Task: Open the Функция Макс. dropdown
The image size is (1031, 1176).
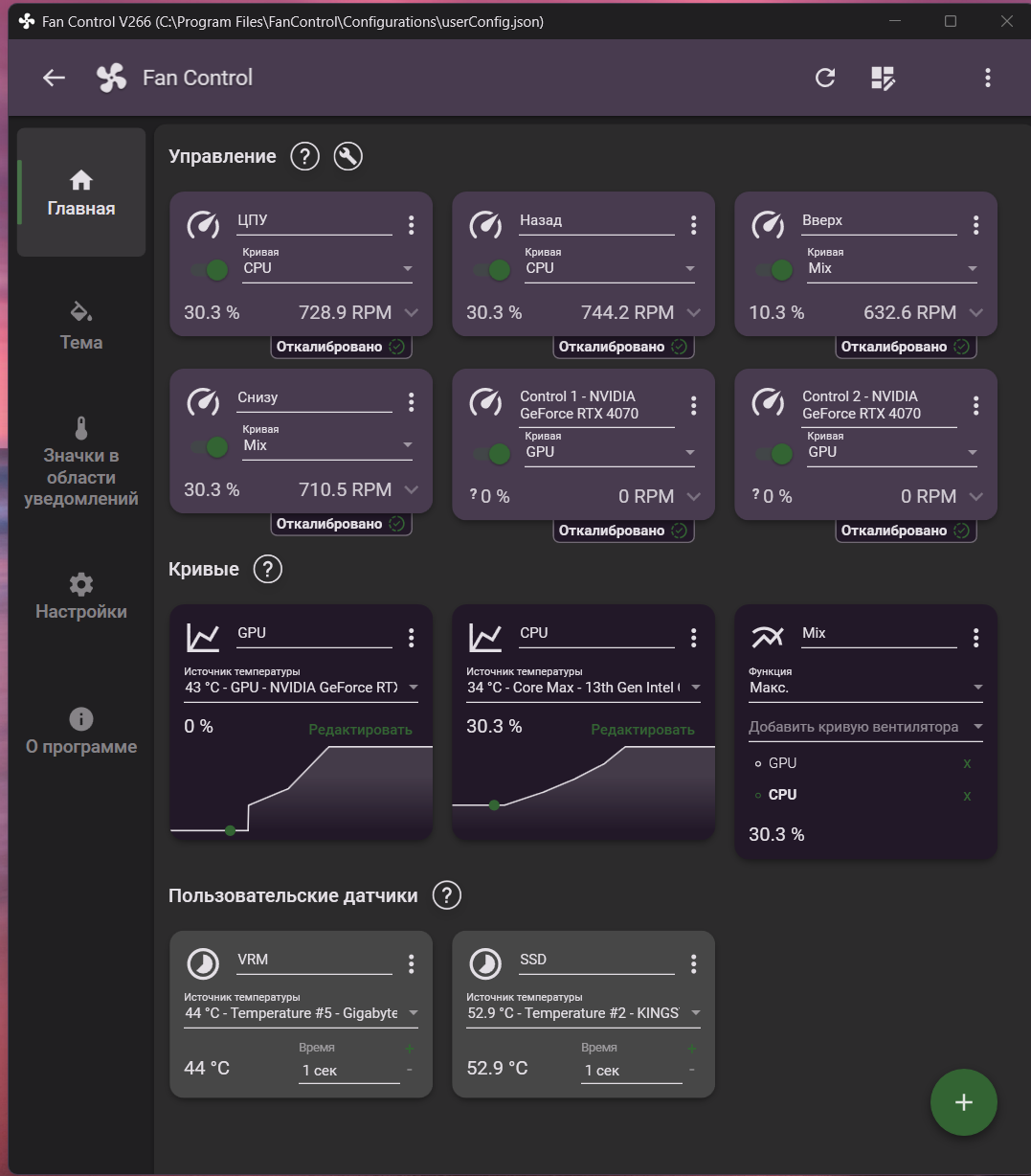Action: 867,688
